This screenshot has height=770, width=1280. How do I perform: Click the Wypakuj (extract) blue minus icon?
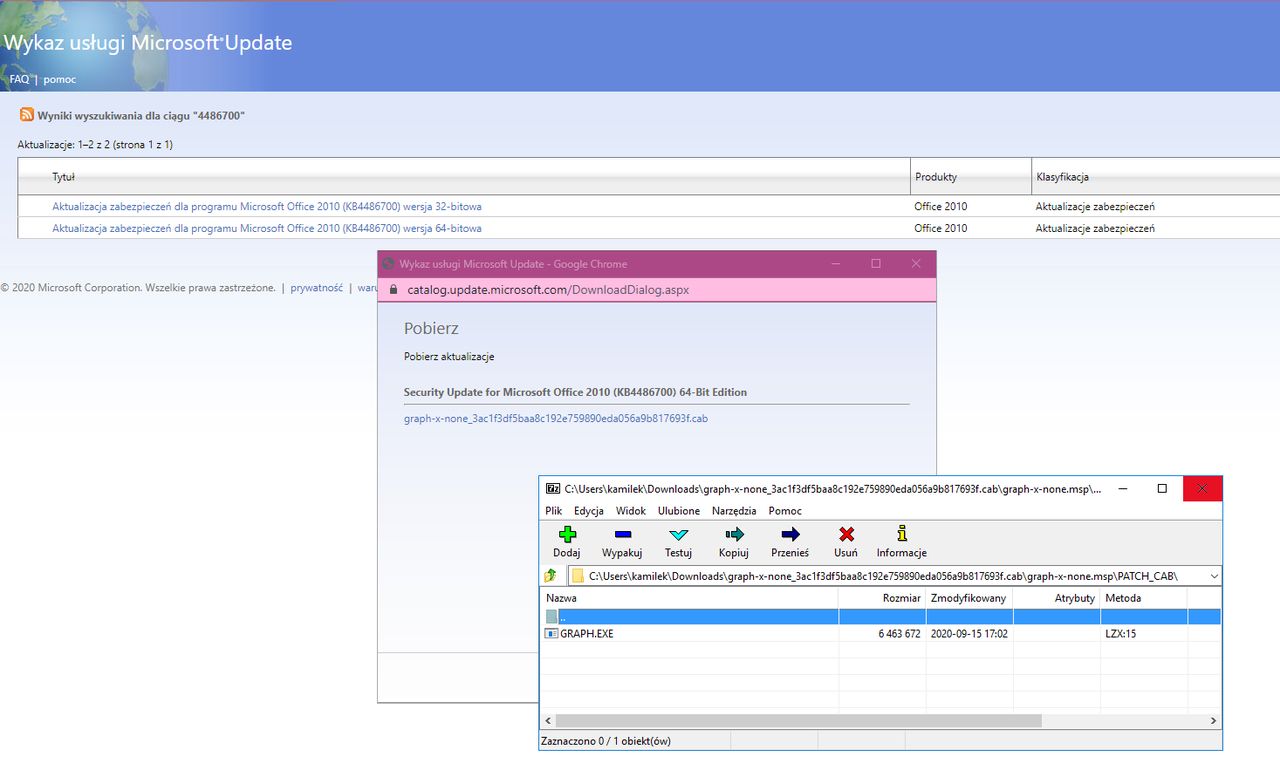point(622,534)
